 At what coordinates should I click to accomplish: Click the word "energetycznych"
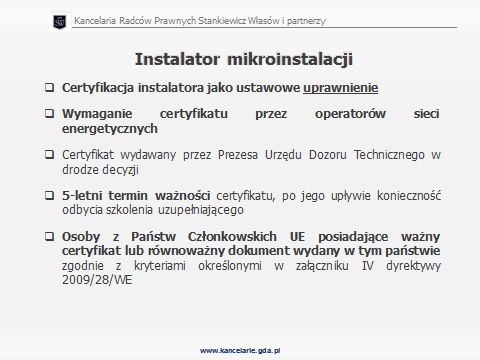point(110,129)
